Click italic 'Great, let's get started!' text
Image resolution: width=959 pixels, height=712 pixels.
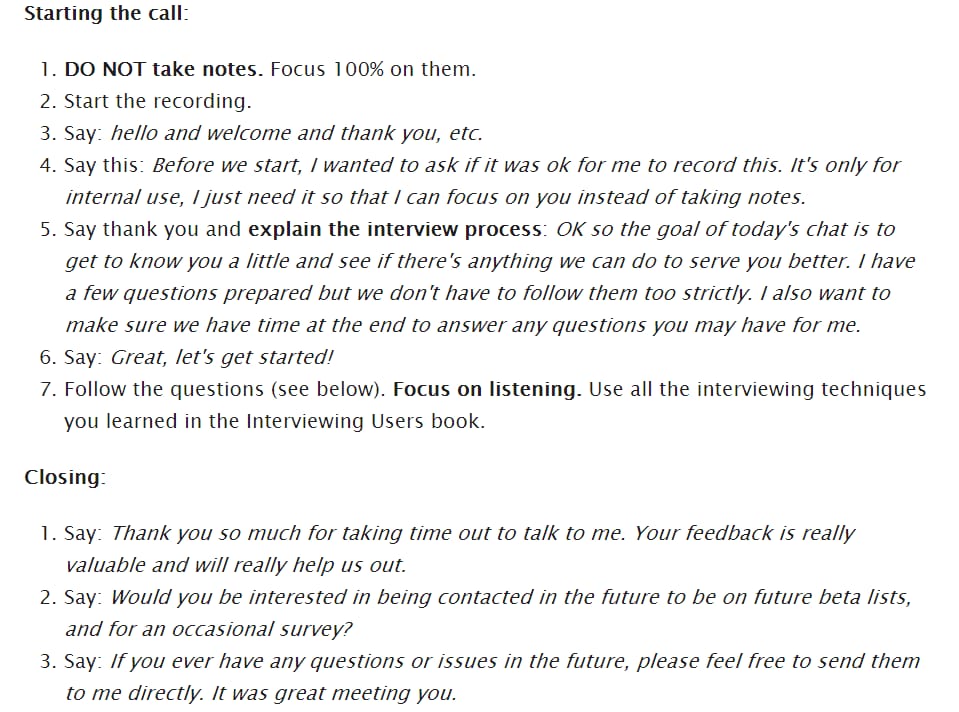[x=221, y=357]
